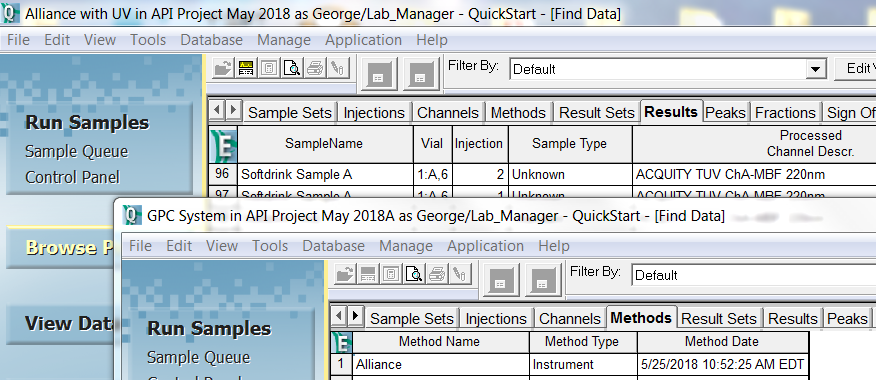Switch to Injections tab in Alliance window
The height and width of the screenshot is (380, 876).
374,113
